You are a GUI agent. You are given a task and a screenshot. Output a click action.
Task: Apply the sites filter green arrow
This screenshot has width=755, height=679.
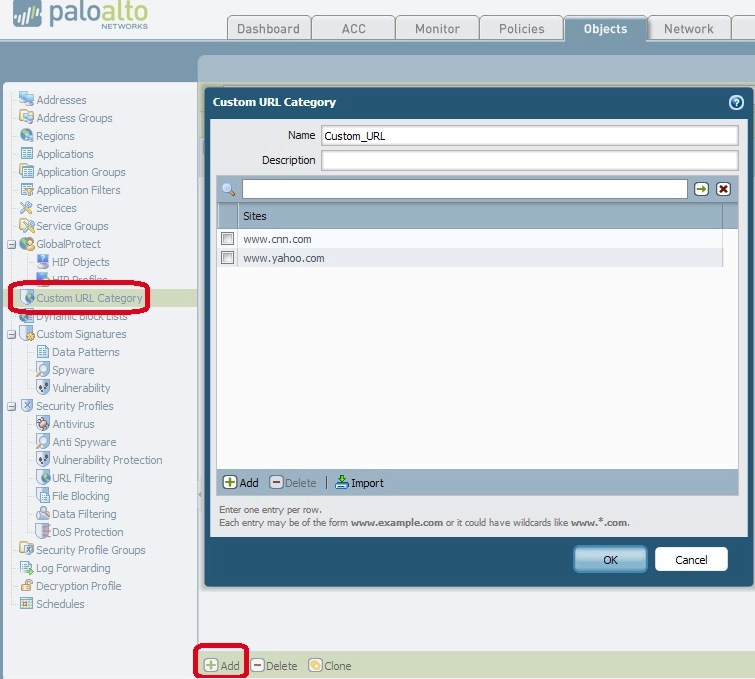(x=702, y=189)
